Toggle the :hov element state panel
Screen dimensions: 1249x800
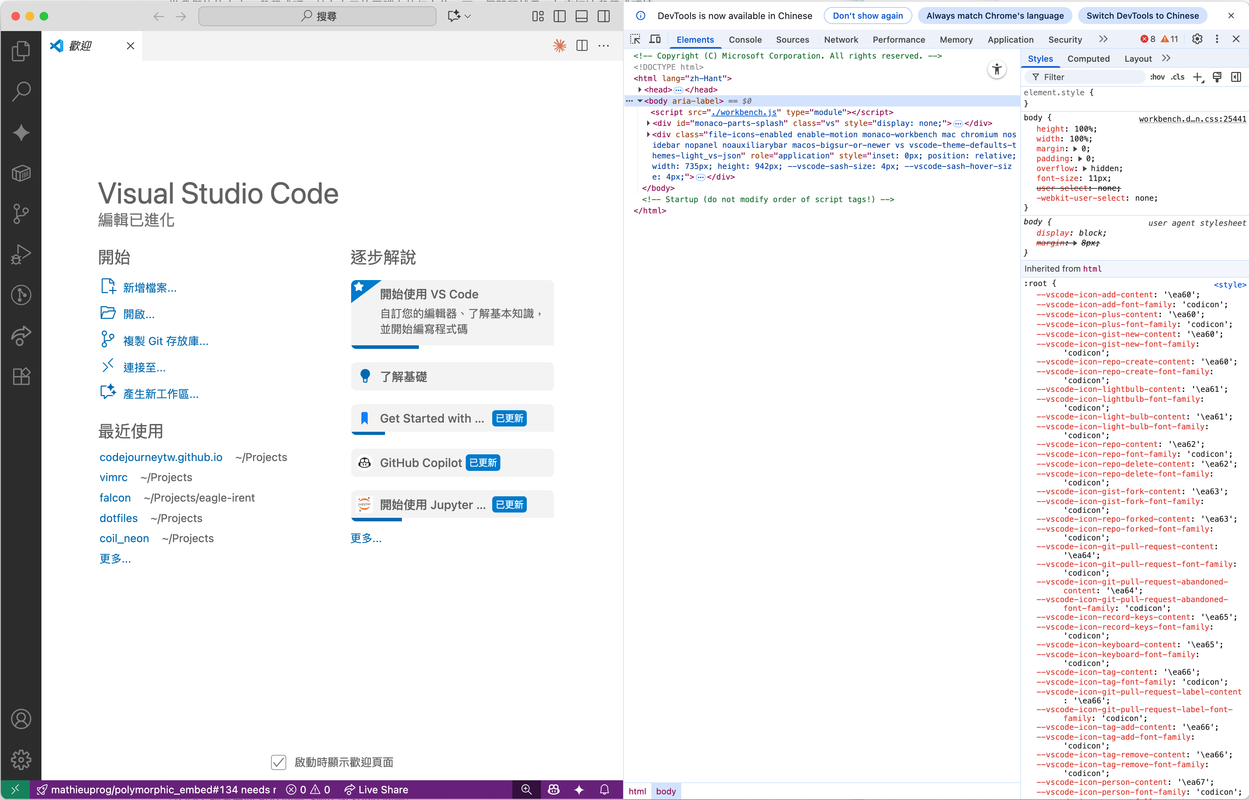[1157, 77]
